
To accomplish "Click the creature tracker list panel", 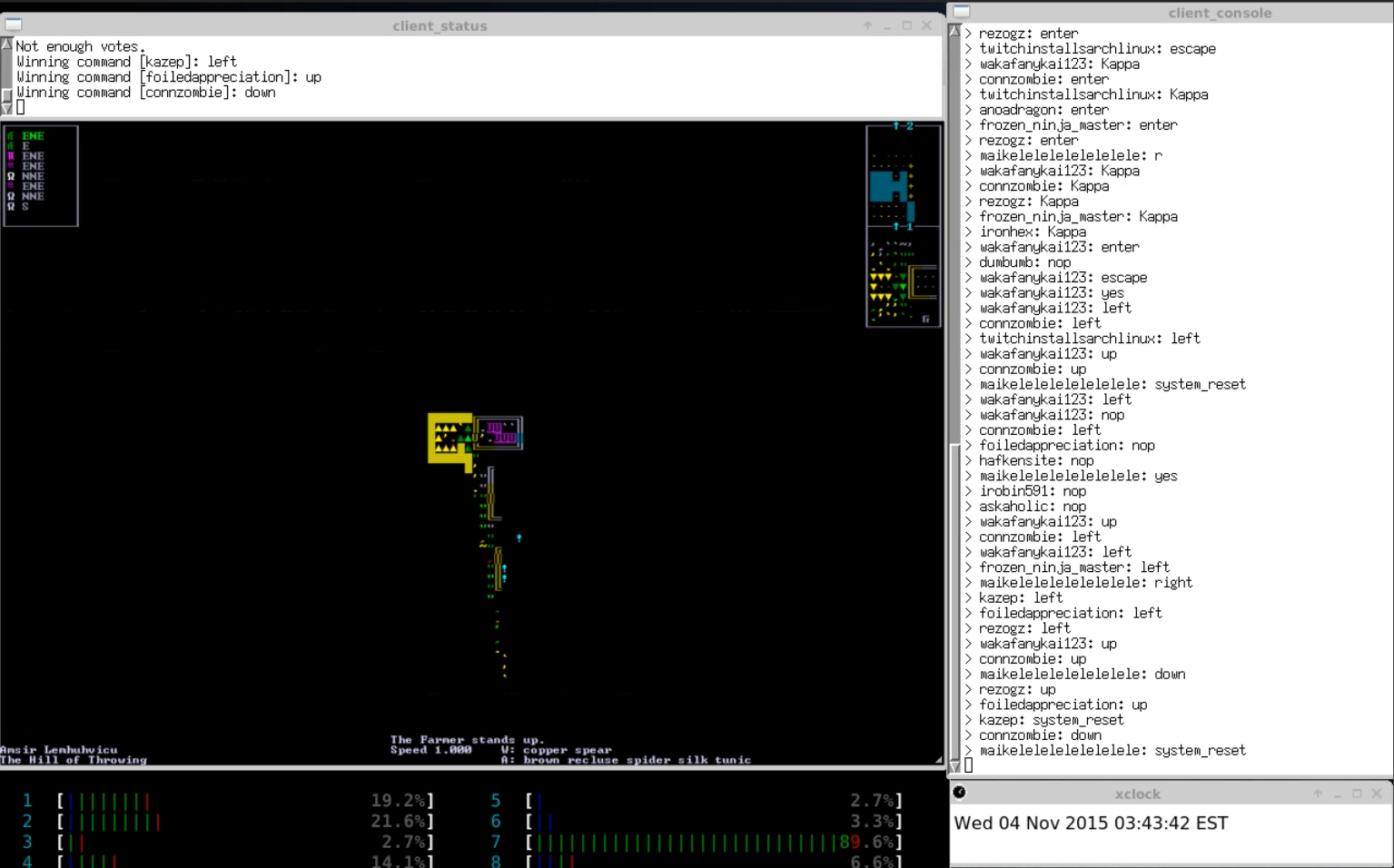I will pos(41,175).
